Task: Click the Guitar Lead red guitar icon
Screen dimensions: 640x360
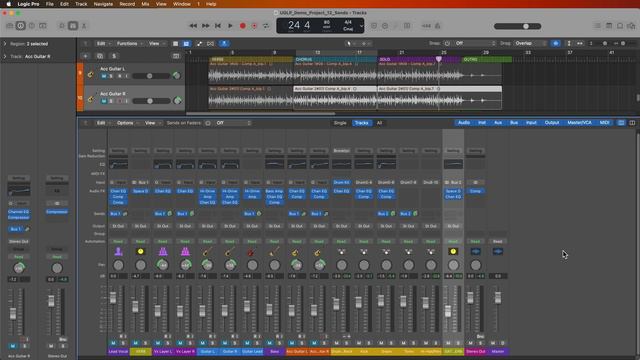Action: [x=252, y=251]
